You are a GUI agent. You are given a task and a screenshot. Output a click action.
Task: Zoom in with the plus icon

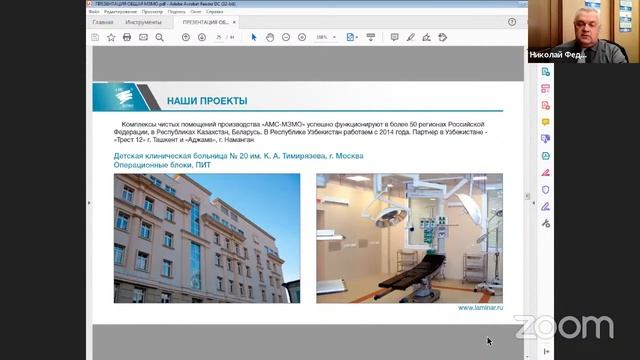(x=302, y=37)
